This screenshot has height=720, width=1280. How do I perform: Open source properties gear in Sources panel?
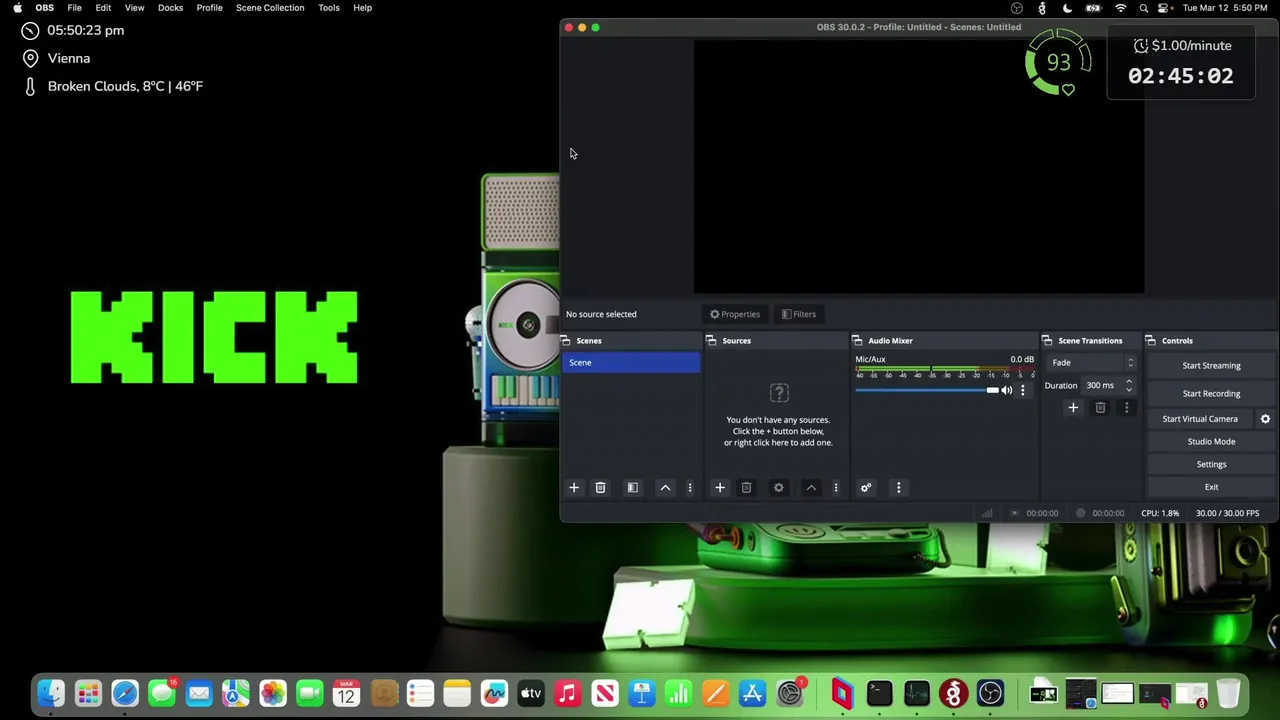pyautogui.click(x=778, y=488)
